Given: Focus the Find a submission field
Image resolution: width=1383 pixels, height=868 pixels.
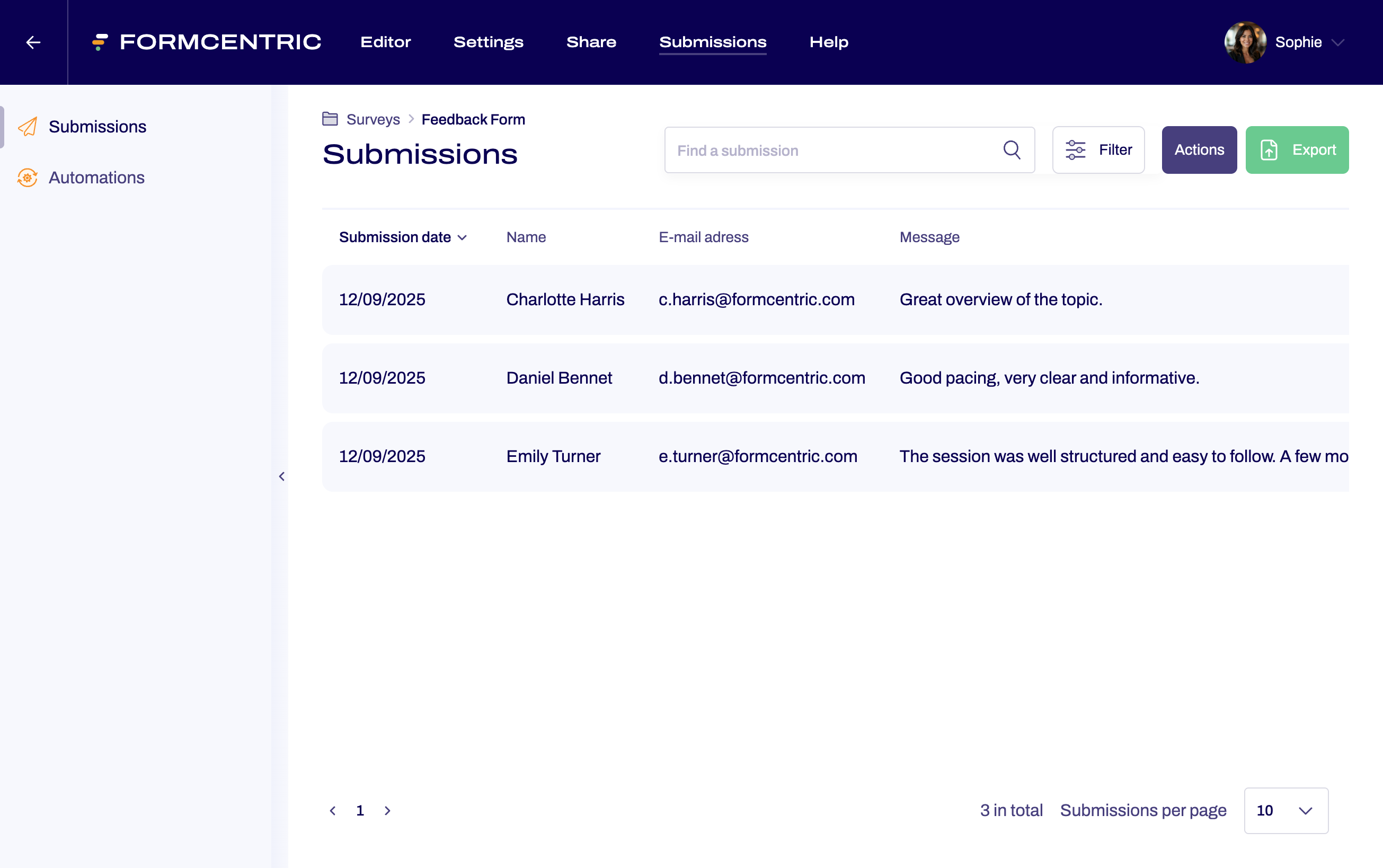Looking at the screenshot, I should point(832,150).
